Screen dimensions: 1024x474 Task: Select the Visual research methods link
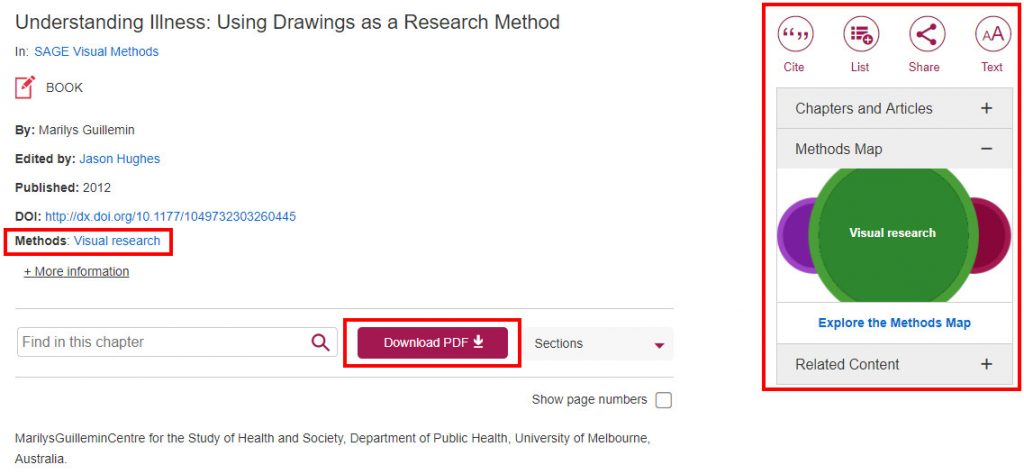[x=117, y=241]
